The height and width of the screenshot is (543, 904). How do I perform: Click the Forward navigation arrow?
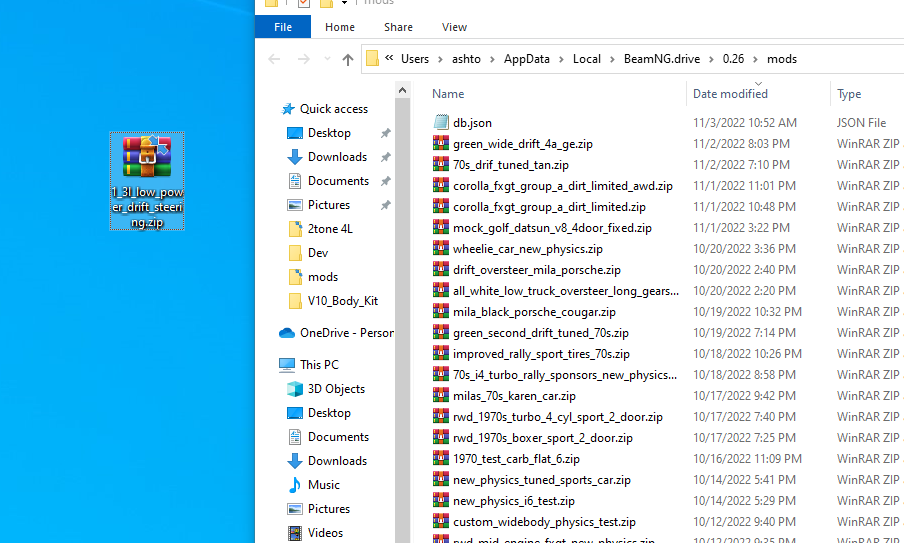[303, 59]
